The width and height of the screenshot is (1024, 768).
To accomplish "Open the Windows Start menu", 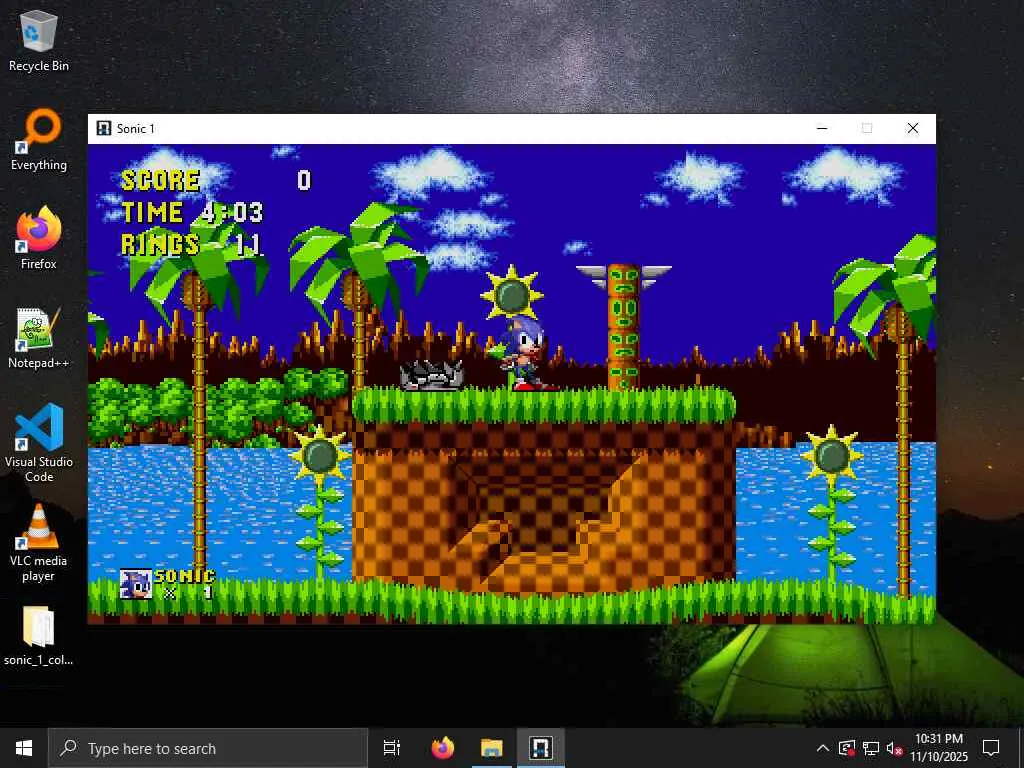I will point(24,748).
